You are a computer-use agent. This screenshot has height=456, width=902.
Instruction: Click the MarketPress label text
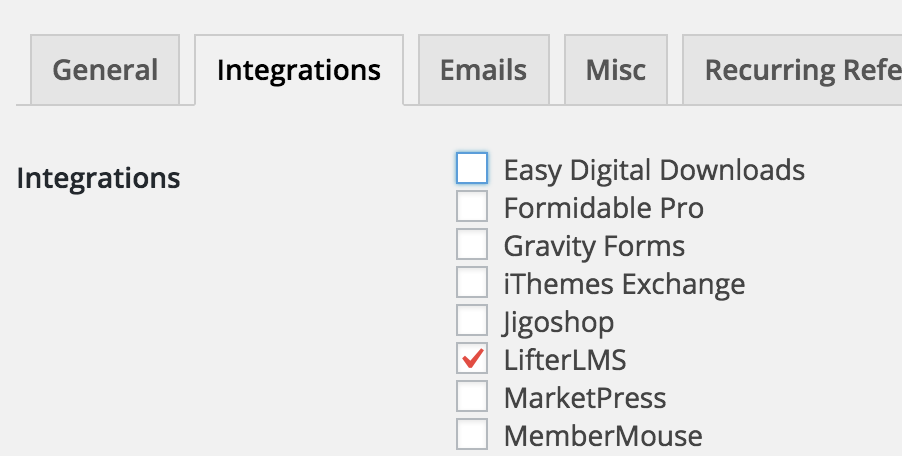(x=585, y=398)
